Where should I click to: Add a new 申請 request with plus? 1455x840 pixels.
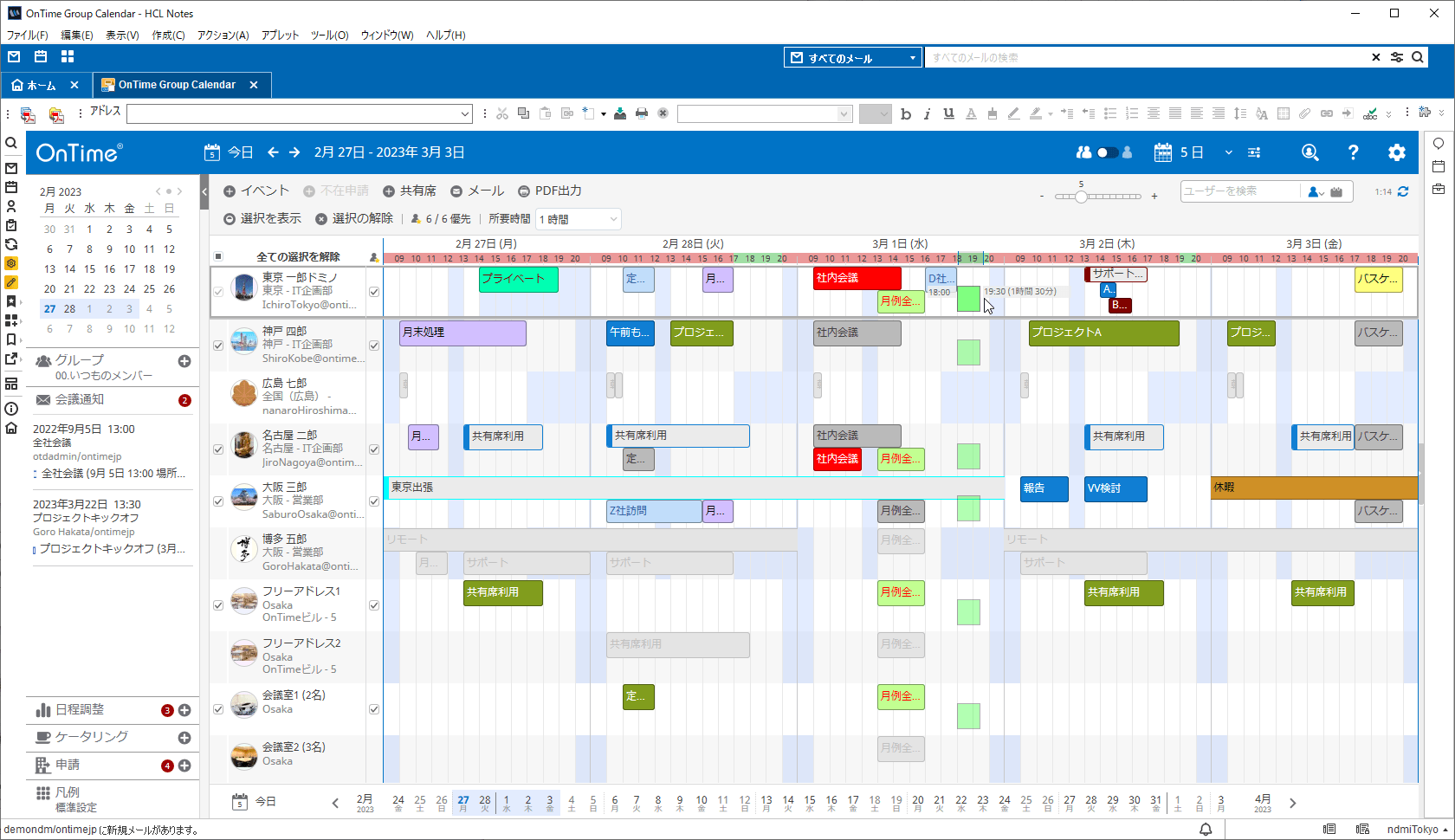[184, 766]
